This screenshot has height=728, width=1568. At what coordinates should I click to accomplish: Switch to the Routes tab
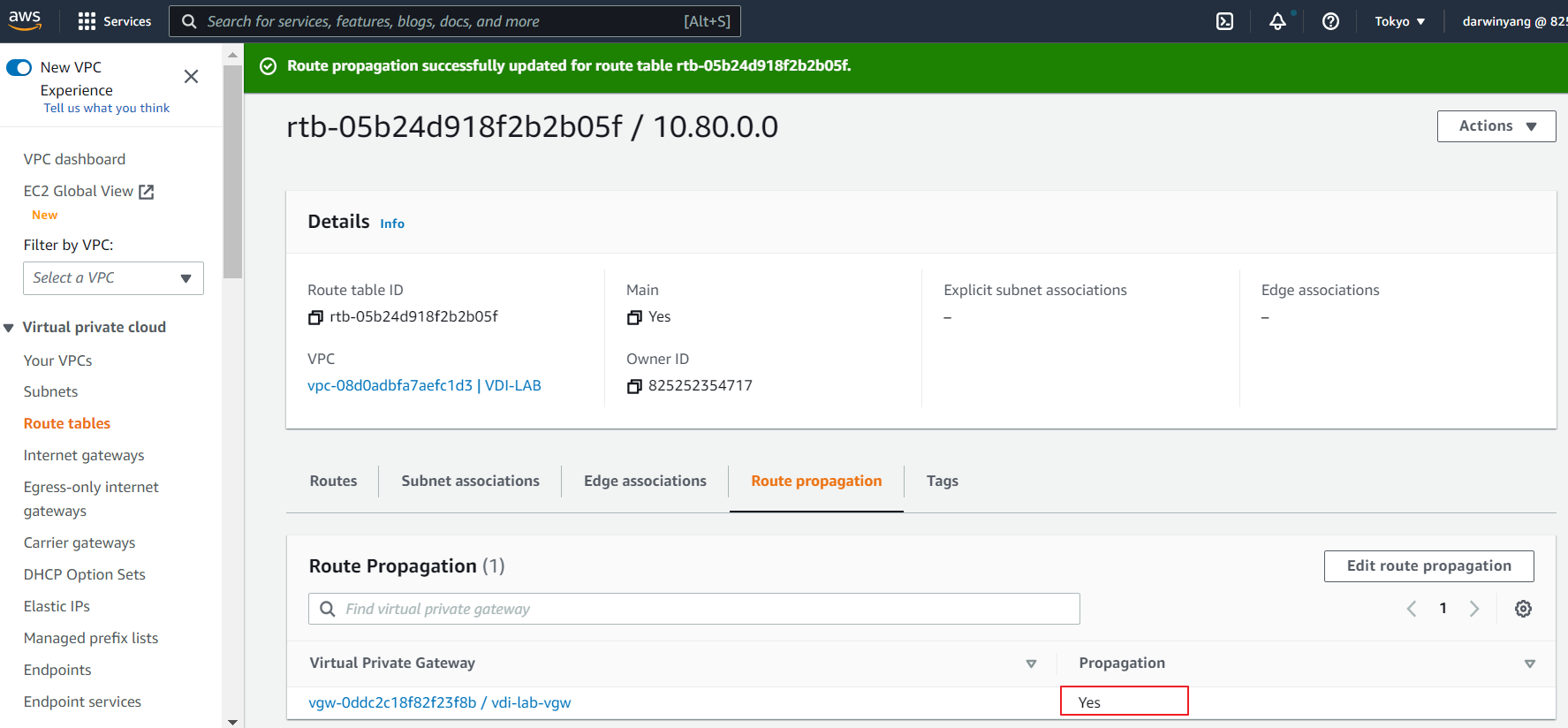[333, 481]
